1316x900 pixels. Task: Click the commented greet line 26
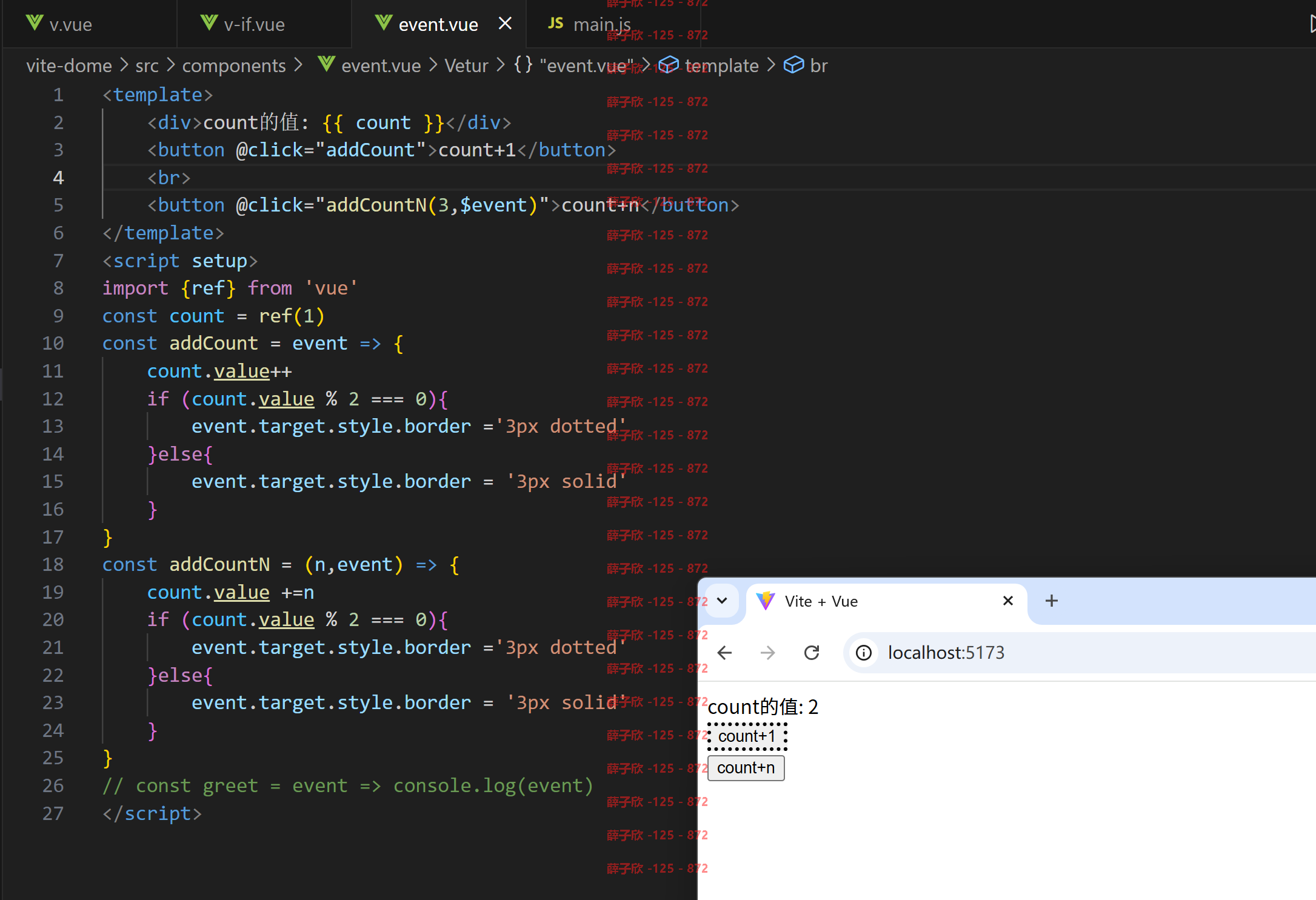(x=348, y=786)
